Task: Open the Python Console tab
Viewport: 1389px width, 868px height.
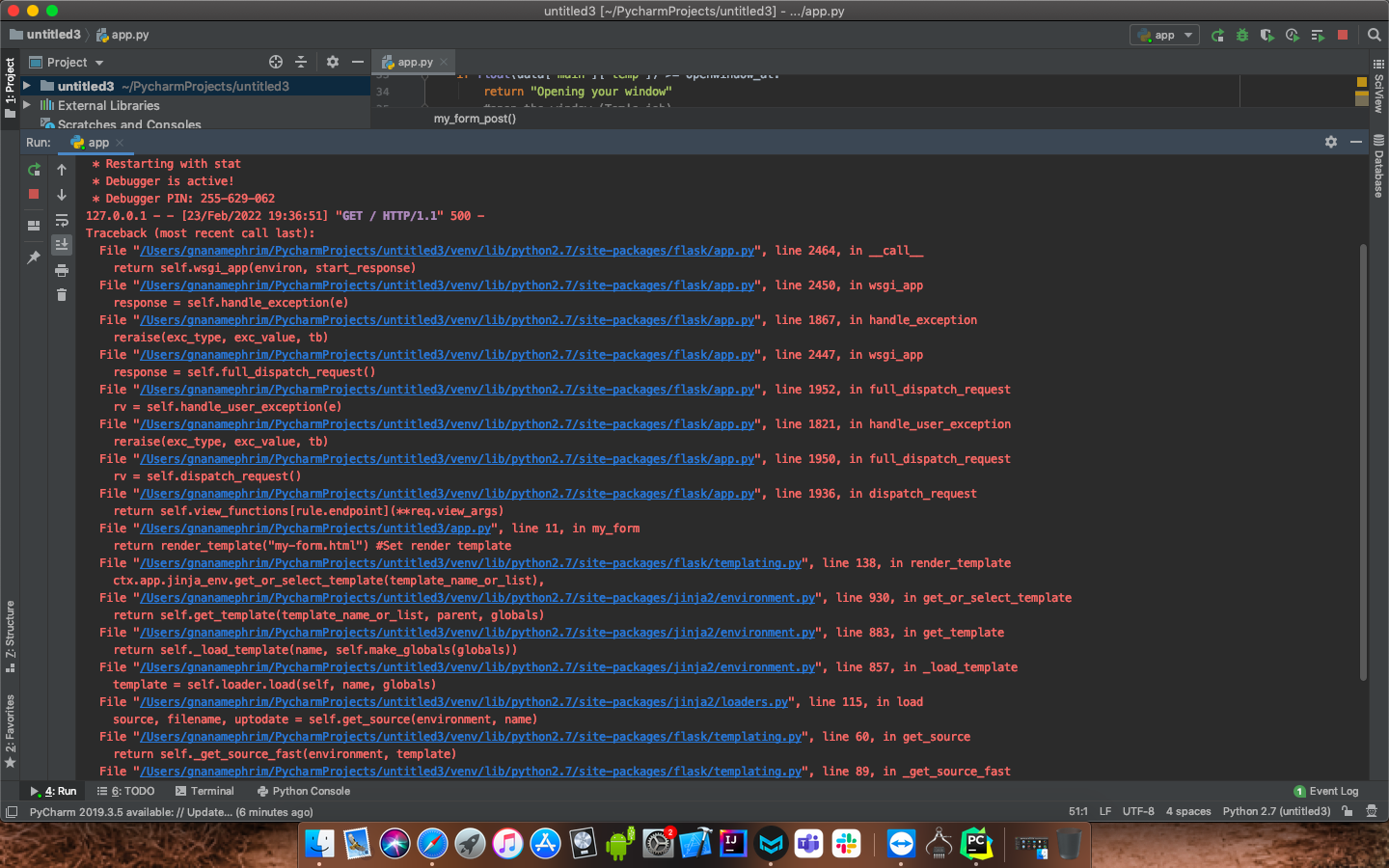Action: pos(303,791)
